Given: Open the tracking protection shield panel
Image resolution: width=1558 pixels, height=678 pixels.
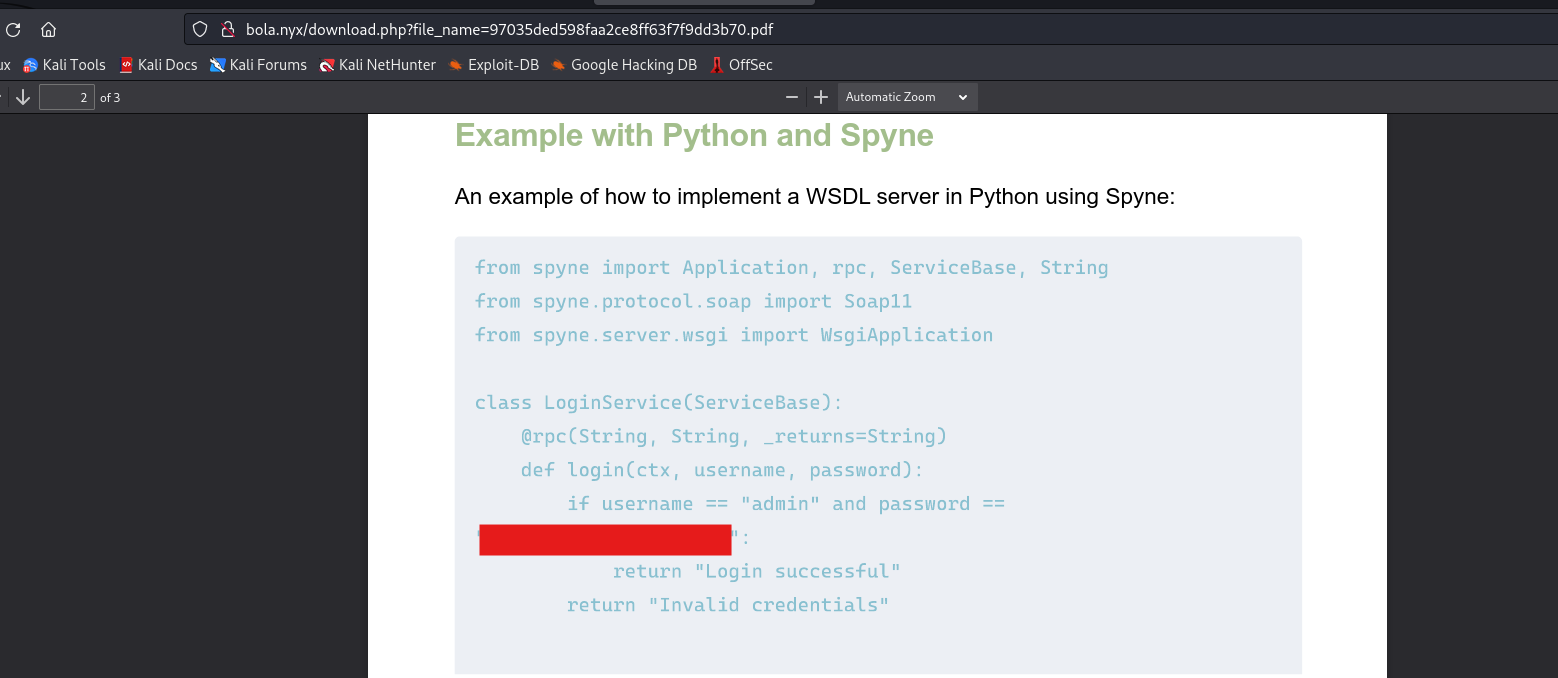Looking at the screenshot, I should click(x=200, y=30).
